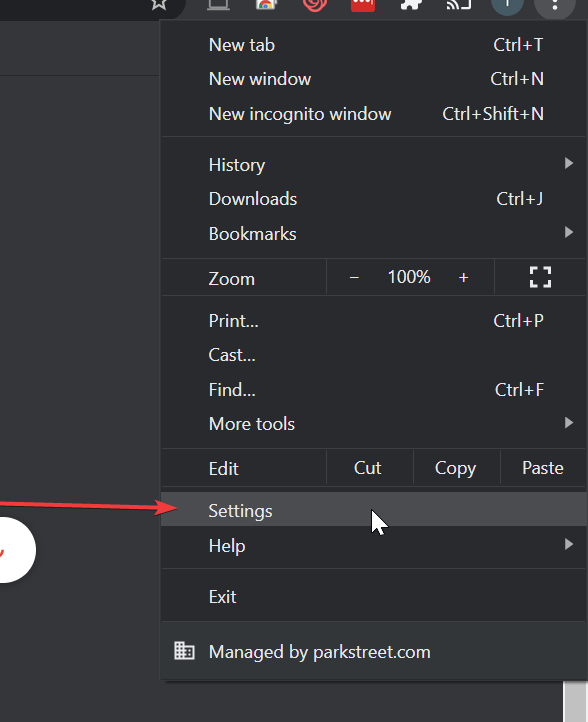Click the bookmark star icon
The image size is (588, 722).
point(159,4)
